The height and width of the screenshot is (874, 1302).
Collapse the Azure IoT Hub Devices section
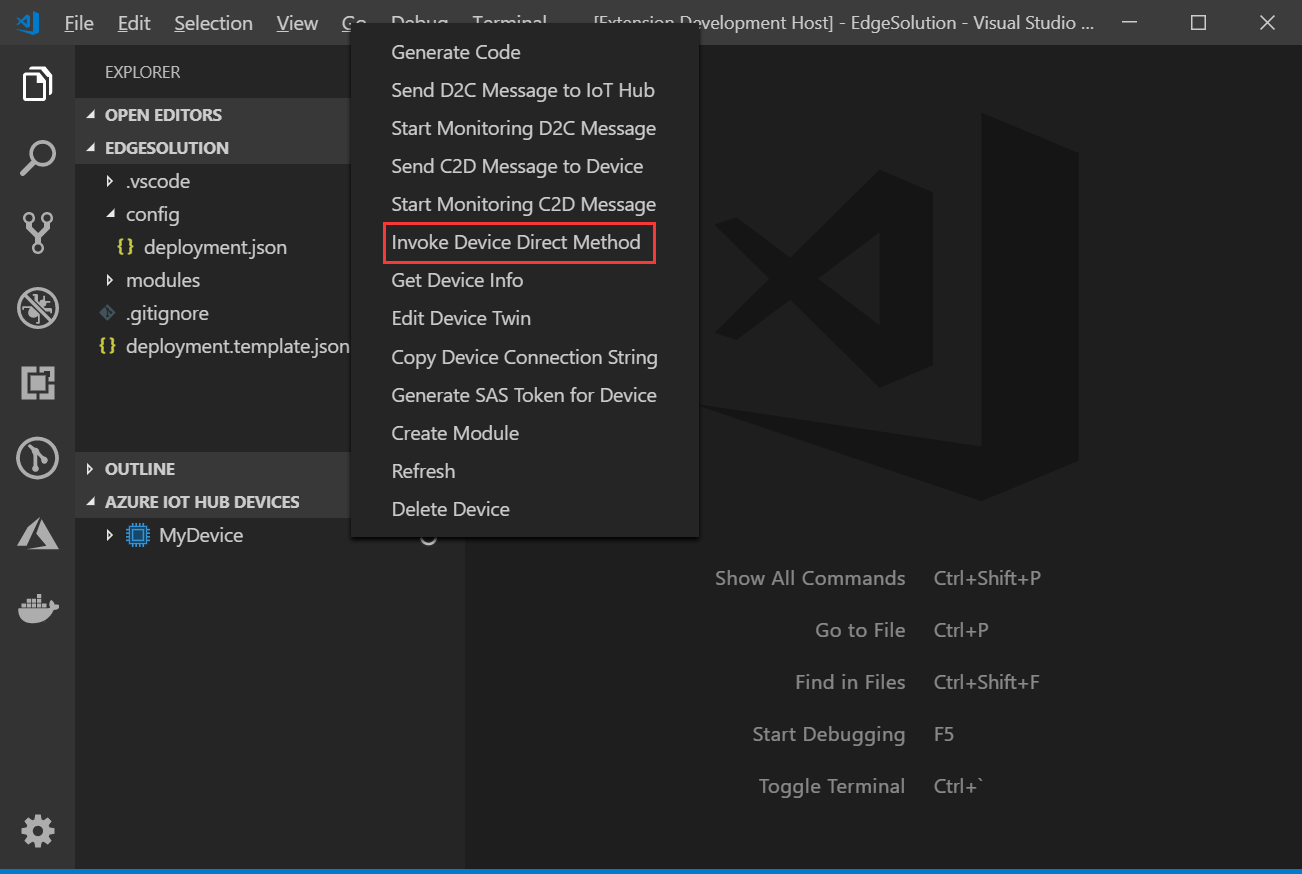point(91,502)
